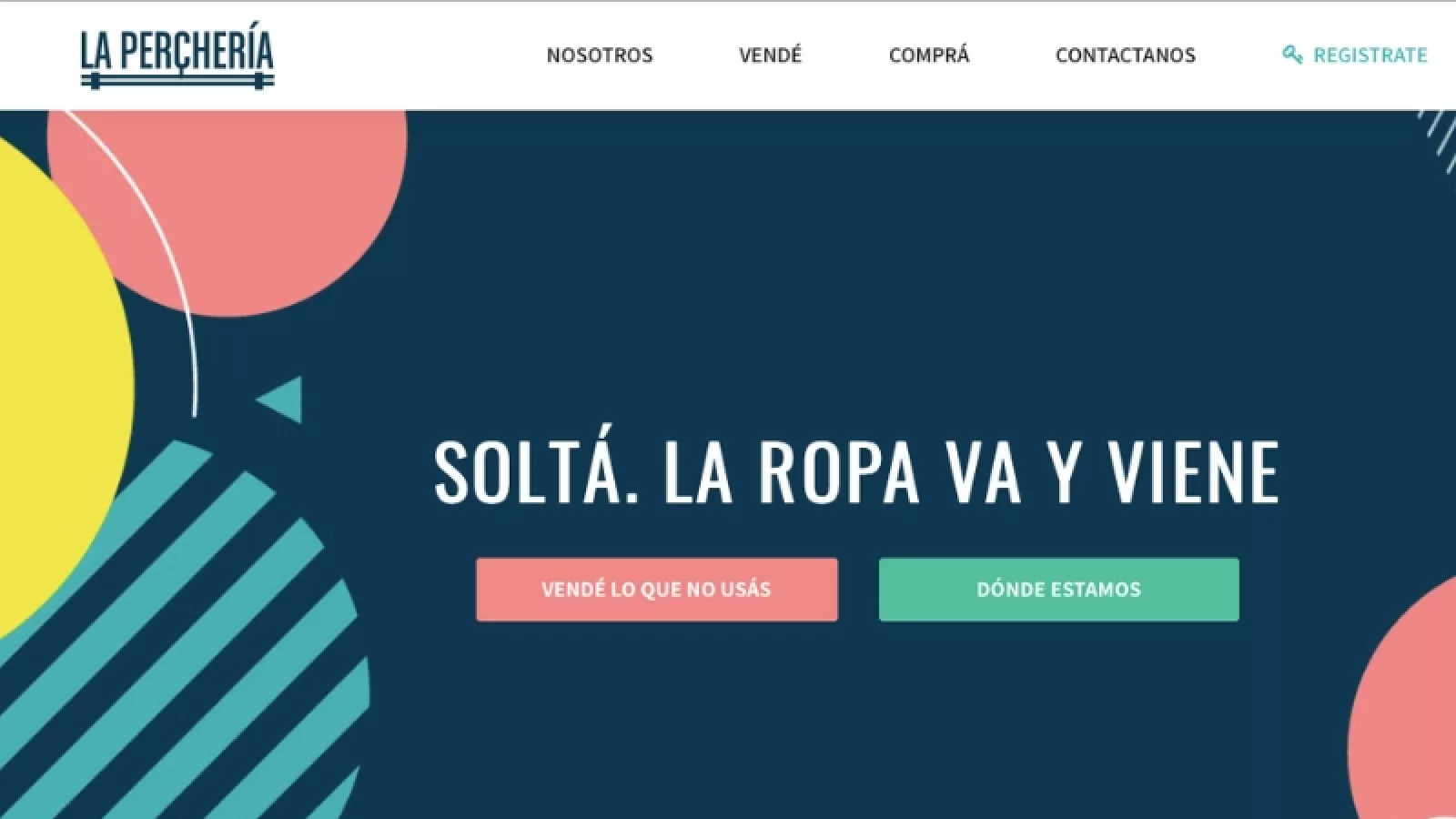1456x819 pixels.
Task: Open the Contactanos section
Action: [x=1126, y=55]
